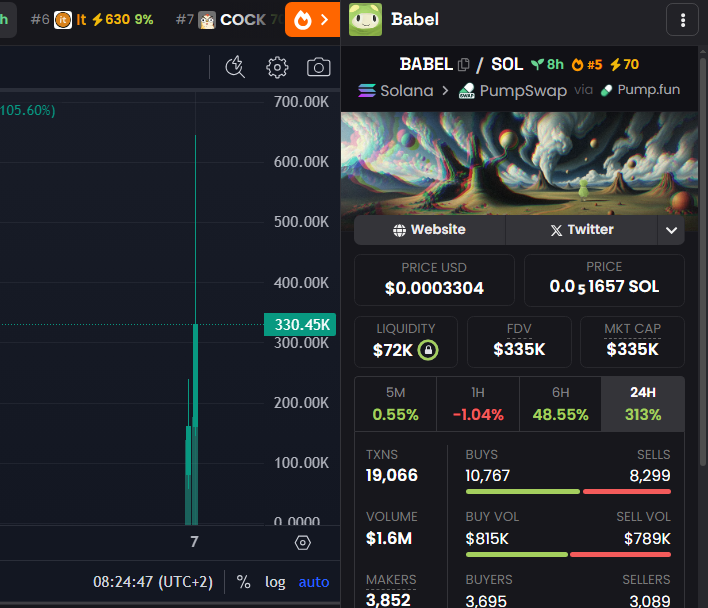Click the Pump.fun pill icon
The image size is (708, 608).
point(606,91)
